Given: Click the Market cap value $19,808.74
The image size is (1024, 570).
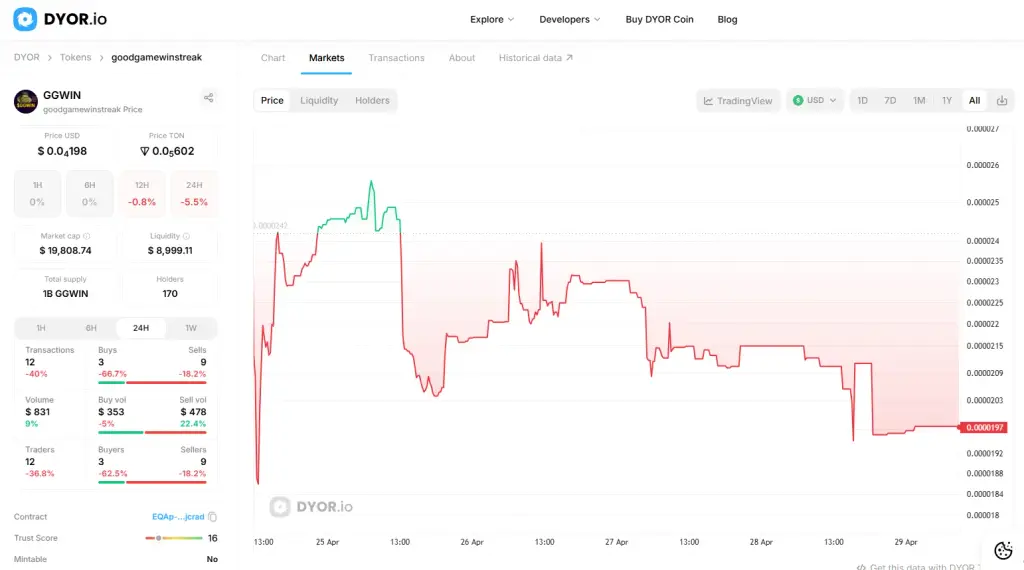Looking at the screenshot, I should [x=65, y=251].
